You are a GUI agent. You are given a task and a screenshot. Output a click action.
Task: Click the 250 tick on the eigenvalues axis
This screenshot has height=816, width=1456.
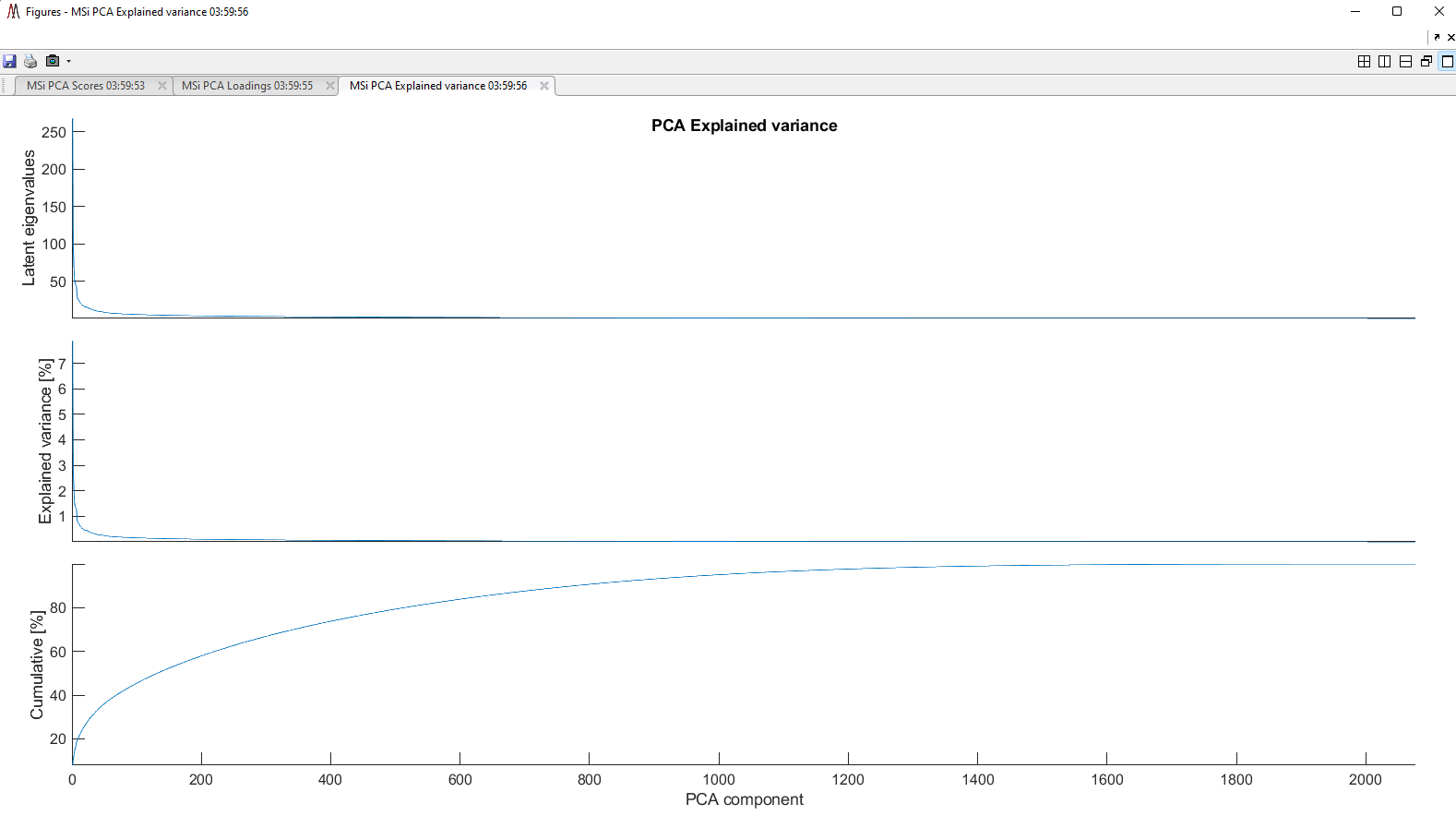54,132
